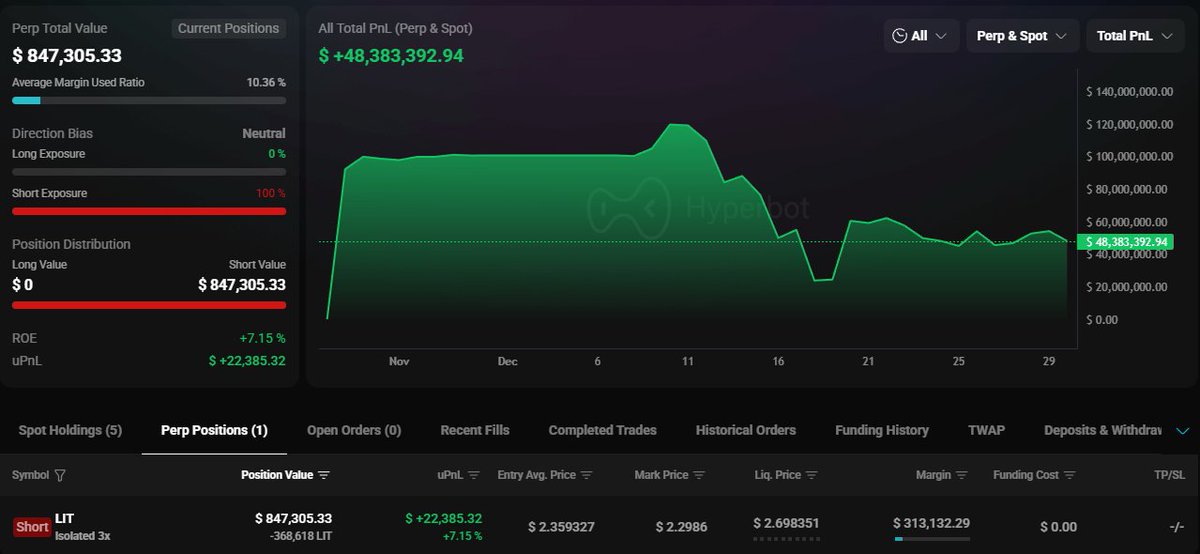Viewport: 1200px width, 554px height.
Task: Click the green current PnL chart label
Action: coord(1124,242)
